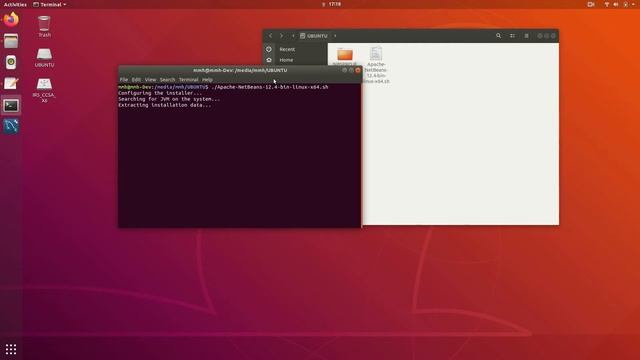Close the terminal window
This screenshot has height=360, width=640.
[x=358, y=70]
